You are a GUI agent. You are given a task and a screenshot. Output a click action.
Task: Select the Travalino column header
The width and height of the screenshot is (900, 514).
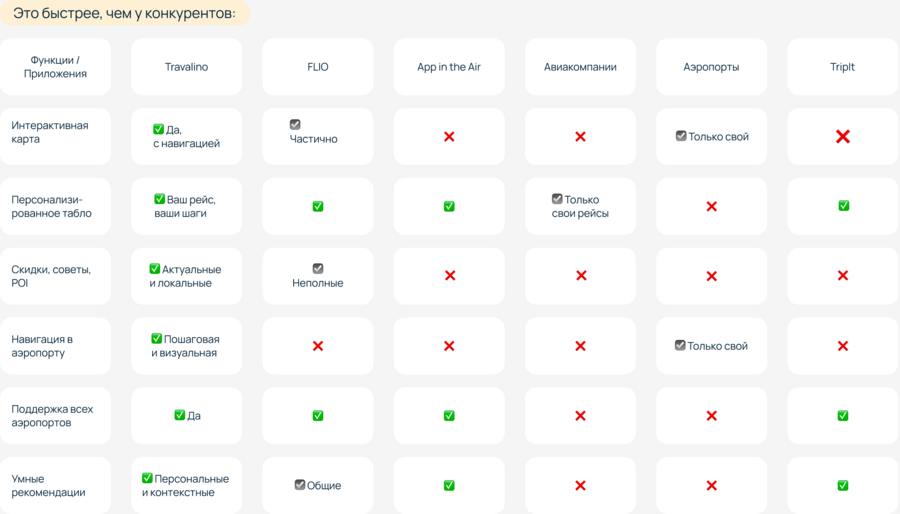coord(186,67)
